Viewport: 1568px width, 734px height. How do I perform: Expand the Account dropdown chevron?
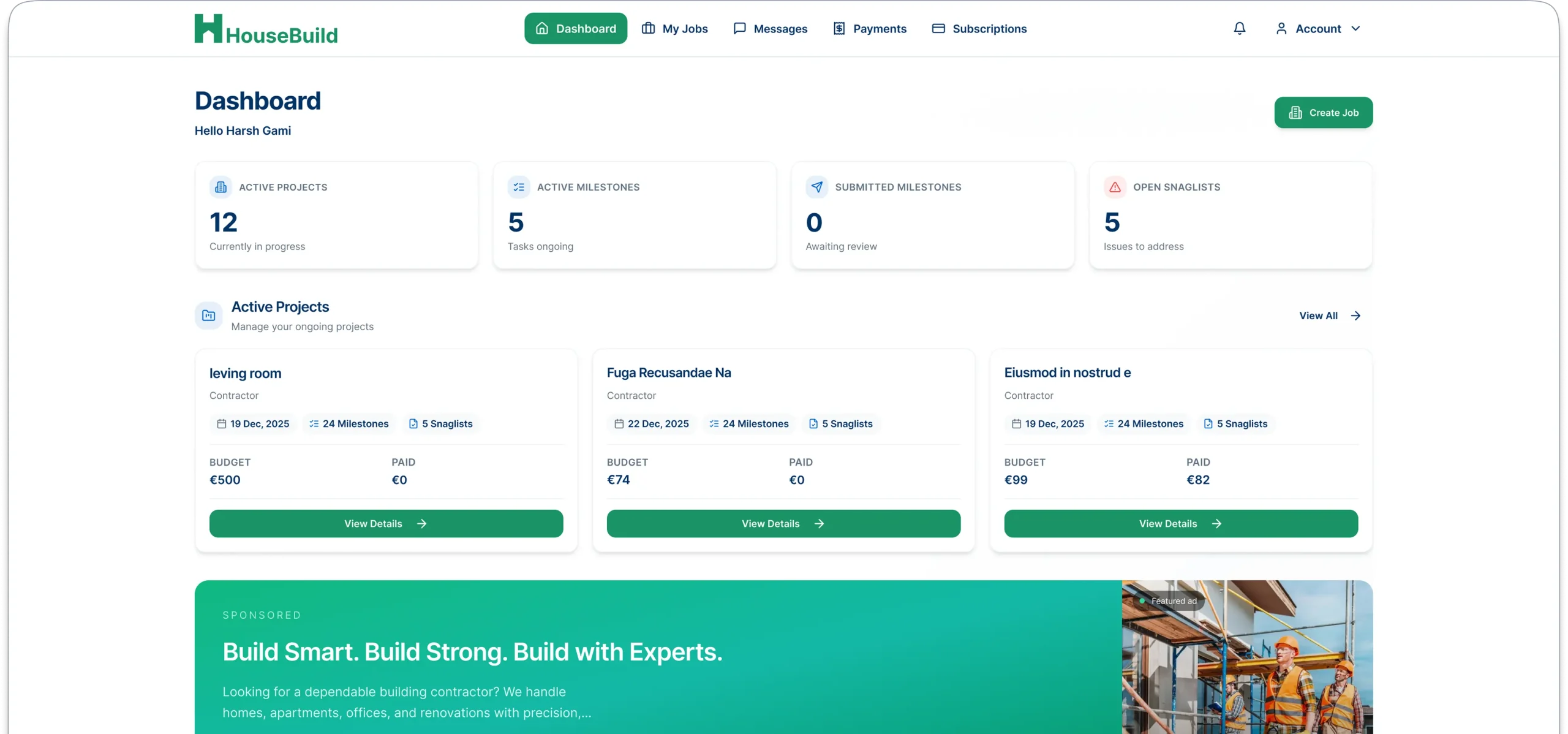pyautogui.click(x=1355, y=28)
